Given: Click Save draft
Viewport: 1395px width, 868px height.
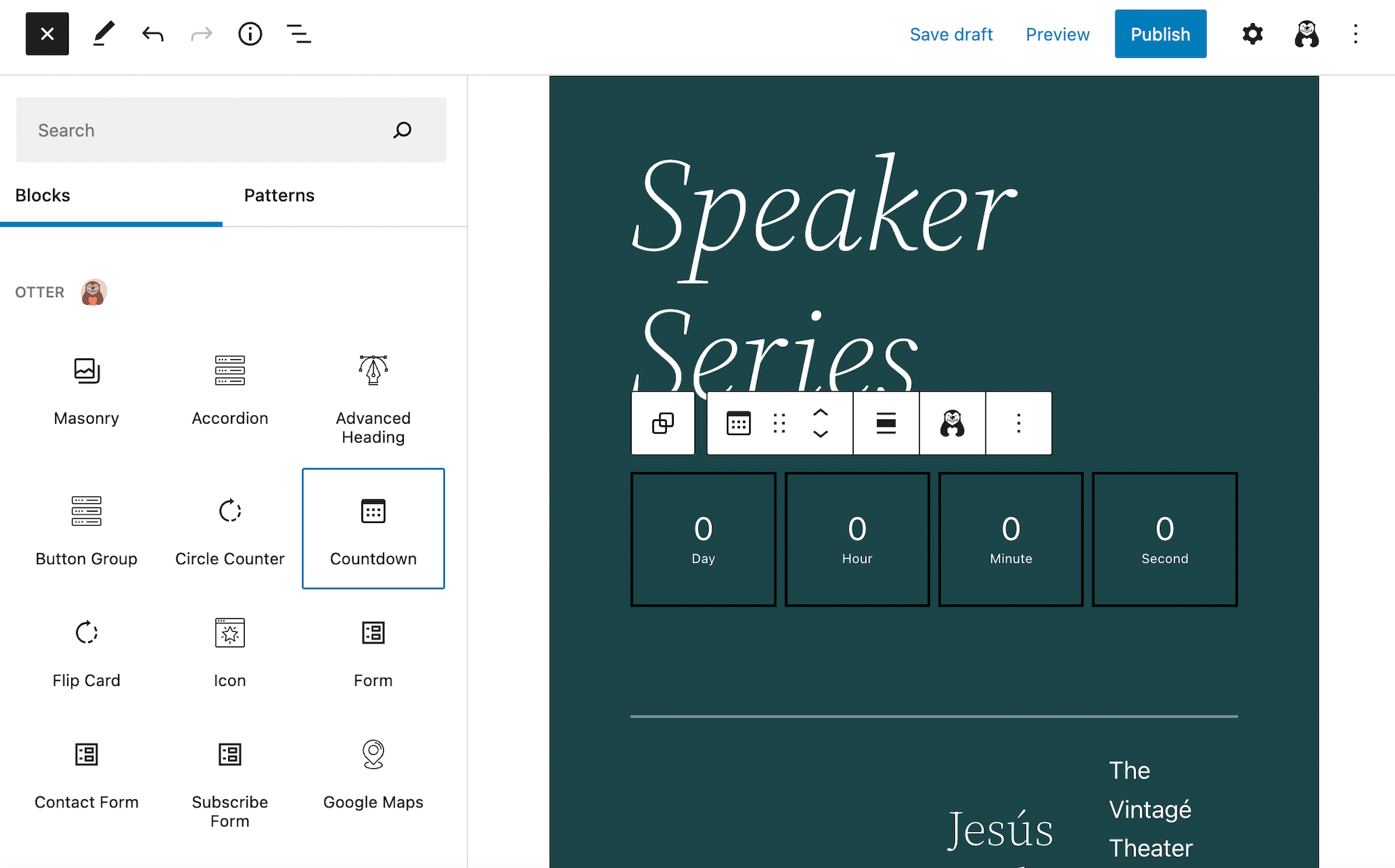Looking at the screenshot, I should tap(951, 34).
